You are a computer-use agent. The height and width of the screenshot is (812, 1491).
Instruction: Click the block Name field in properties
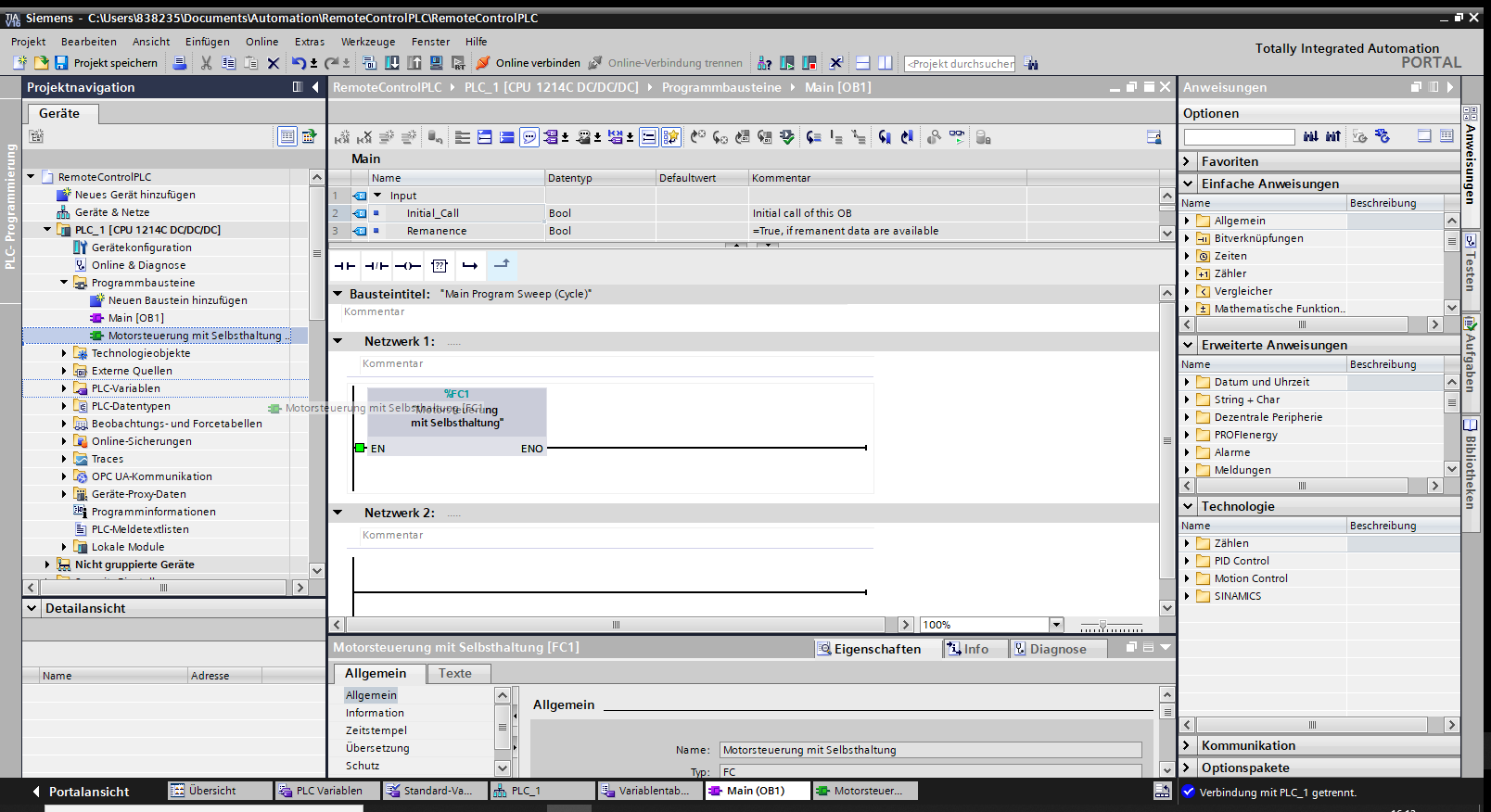coord(931,750)
